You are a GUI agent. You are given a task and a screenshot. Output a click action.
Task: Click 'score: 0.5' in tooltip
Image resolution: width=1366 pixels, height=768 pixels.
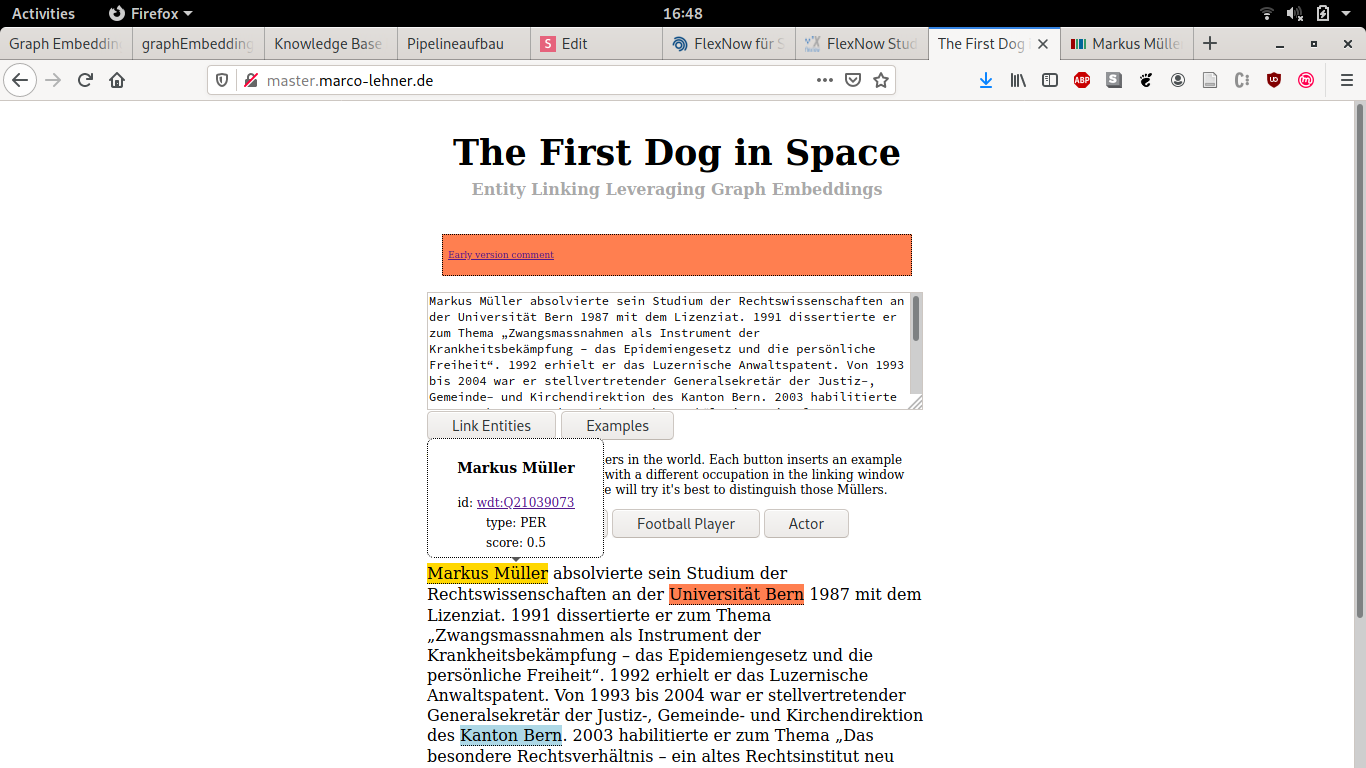coord(516,542)
